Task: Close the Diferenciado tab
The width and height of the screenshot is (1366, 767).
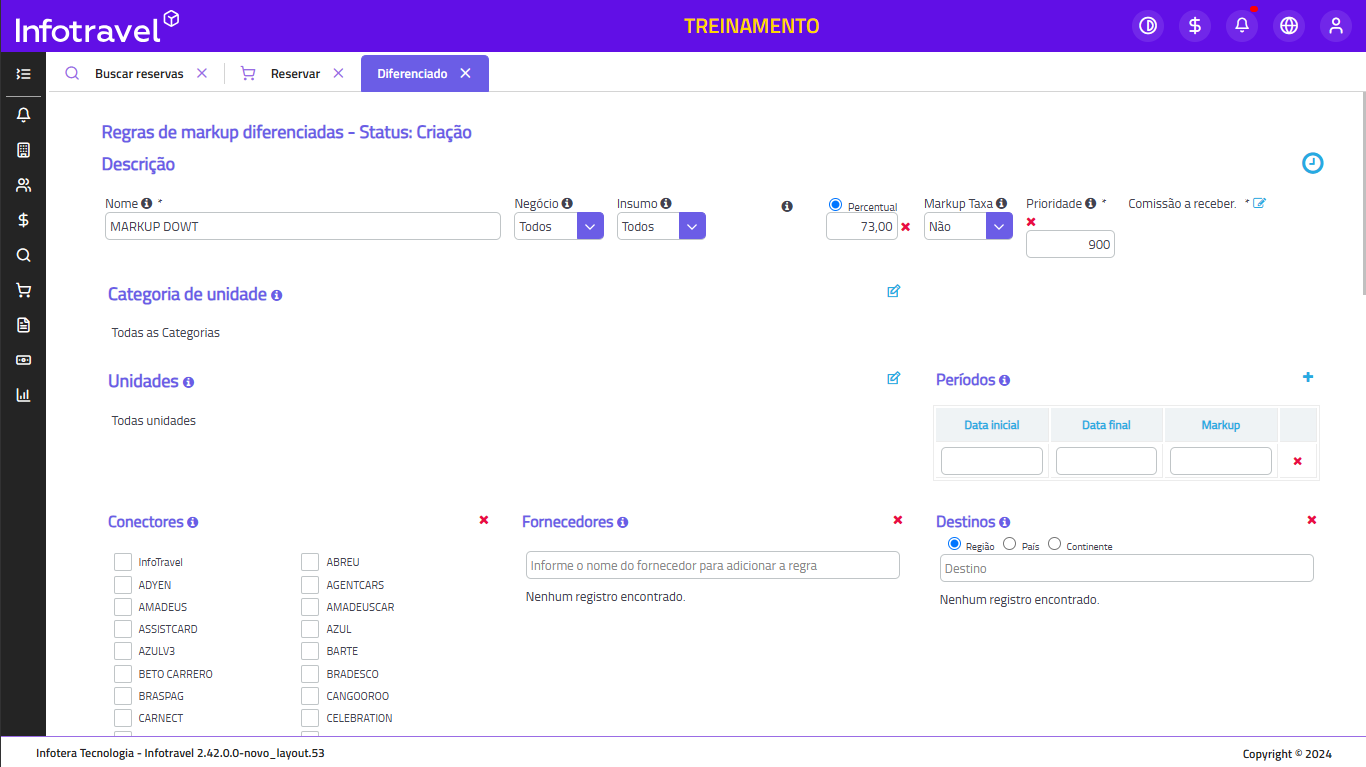Action: [465, 73]
